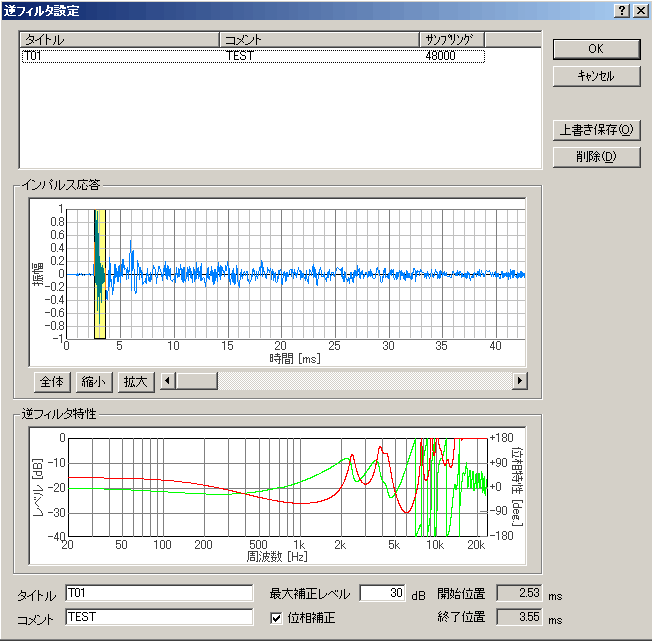Click the left scroll arrow of impulse graph
Screen dimensions: 652x641
[168, 381]
